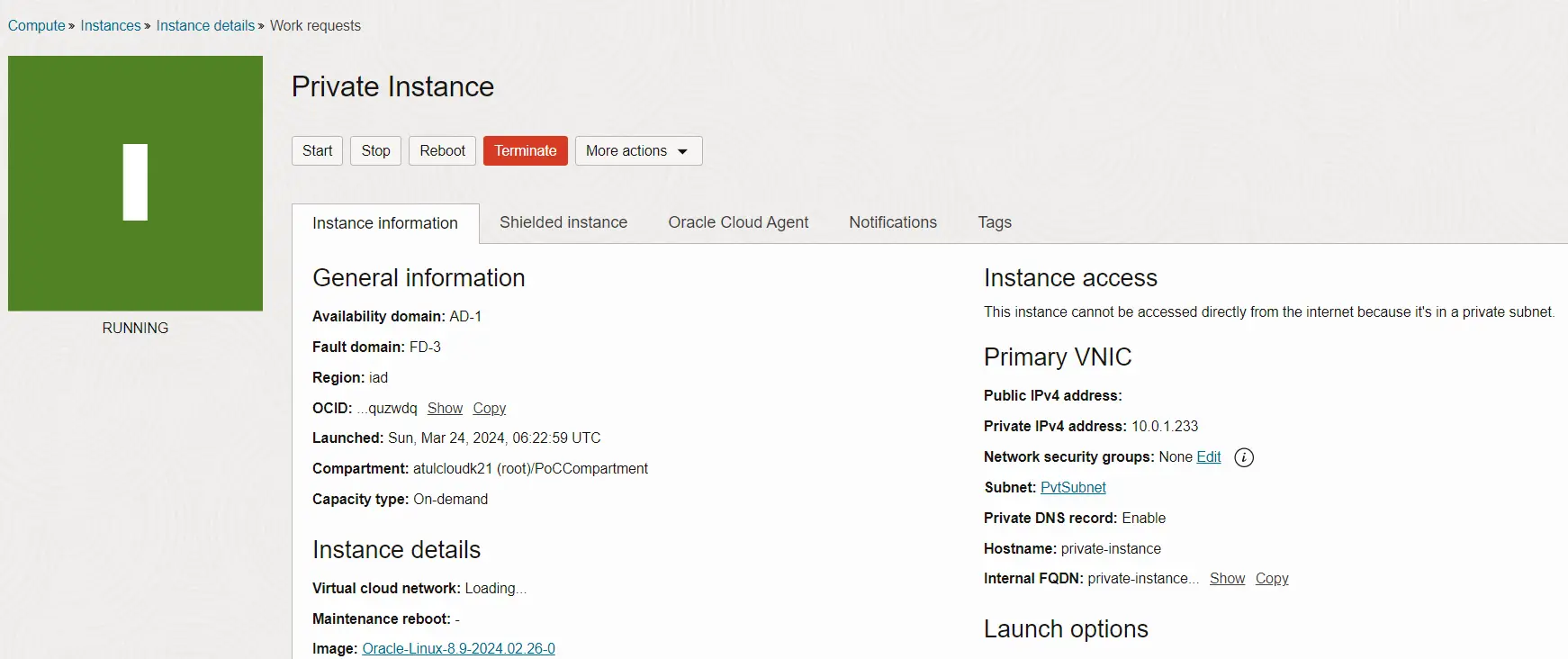Open the Oracle-Linux-8.9 image link
1568x659 pixels.
[458, 649]
